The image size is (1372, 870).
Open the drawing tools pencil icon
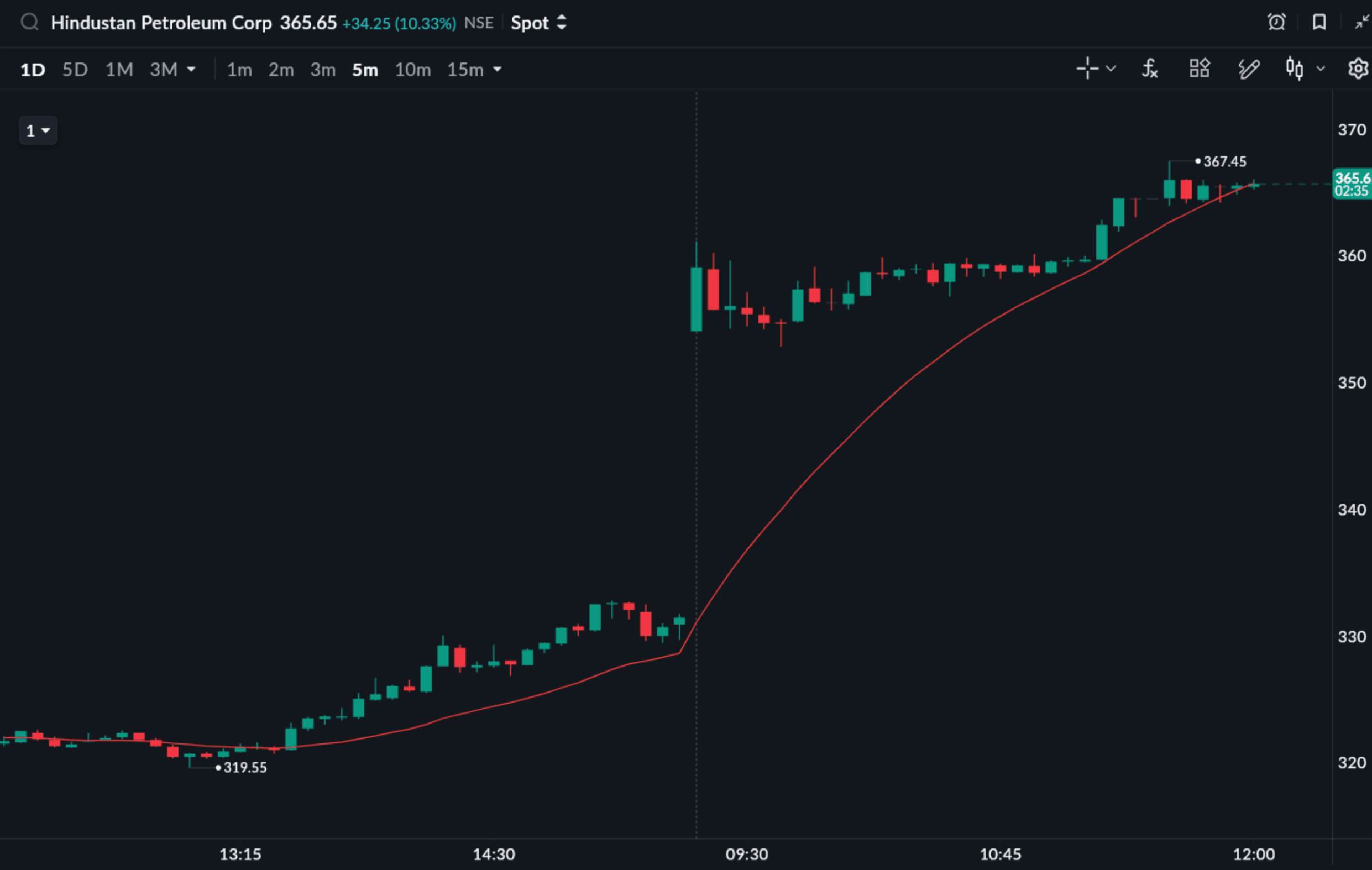(1248, 69)
